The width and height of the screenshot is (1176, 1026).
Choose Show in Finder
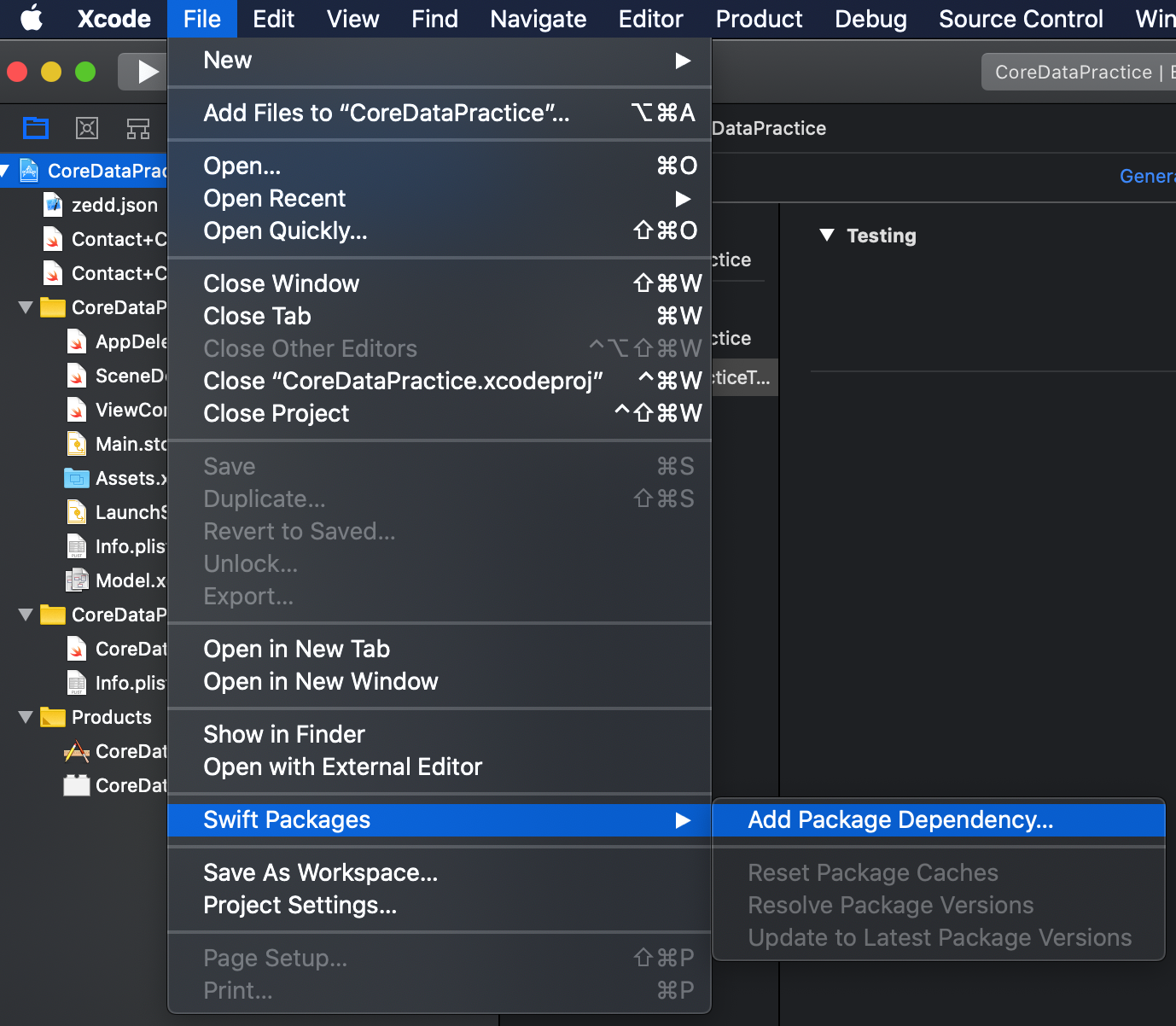point(440,734)
